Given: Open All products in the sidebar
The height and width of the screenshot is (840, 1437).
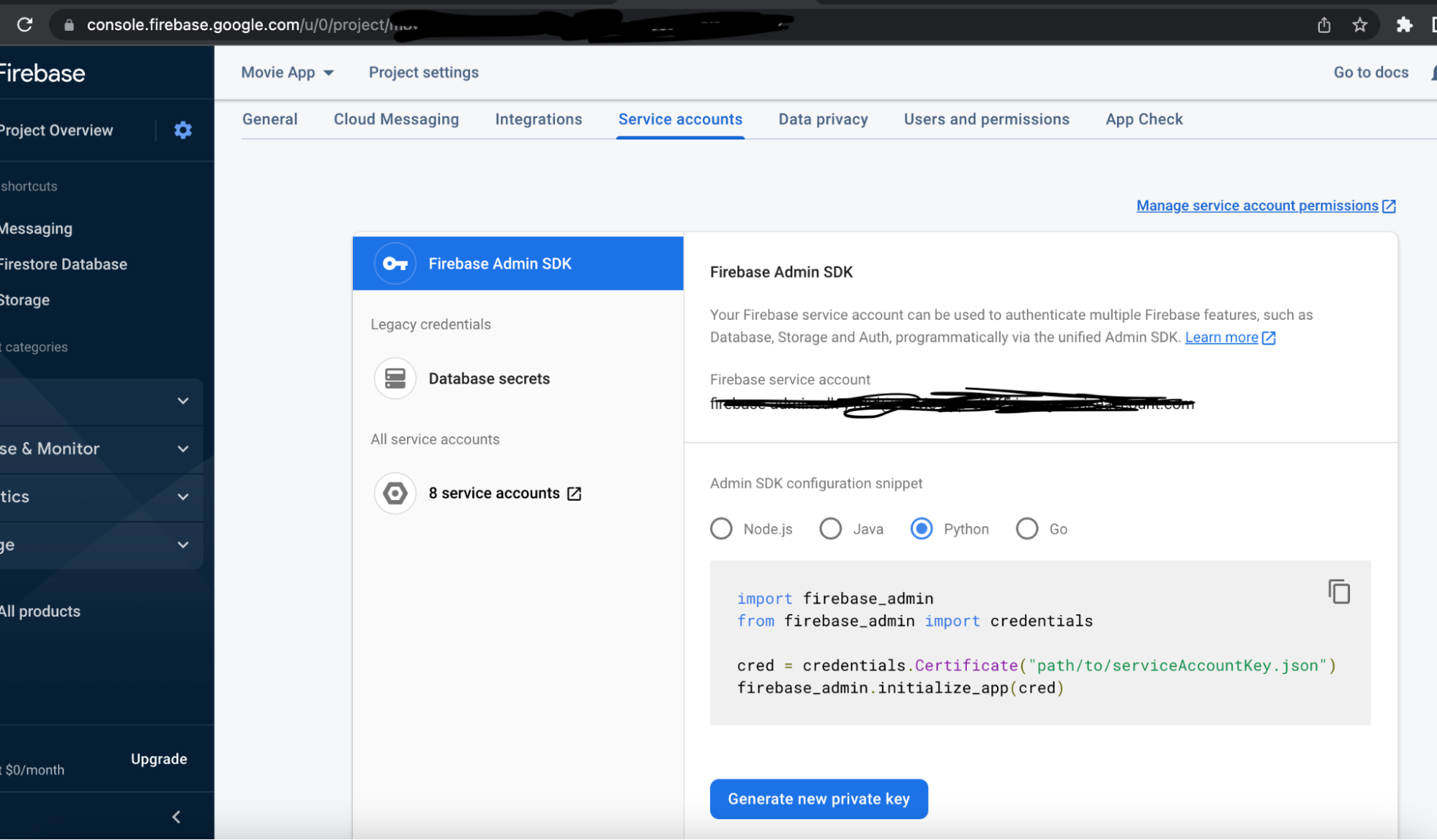Looking at the screenshot, I should click(40, 611).
